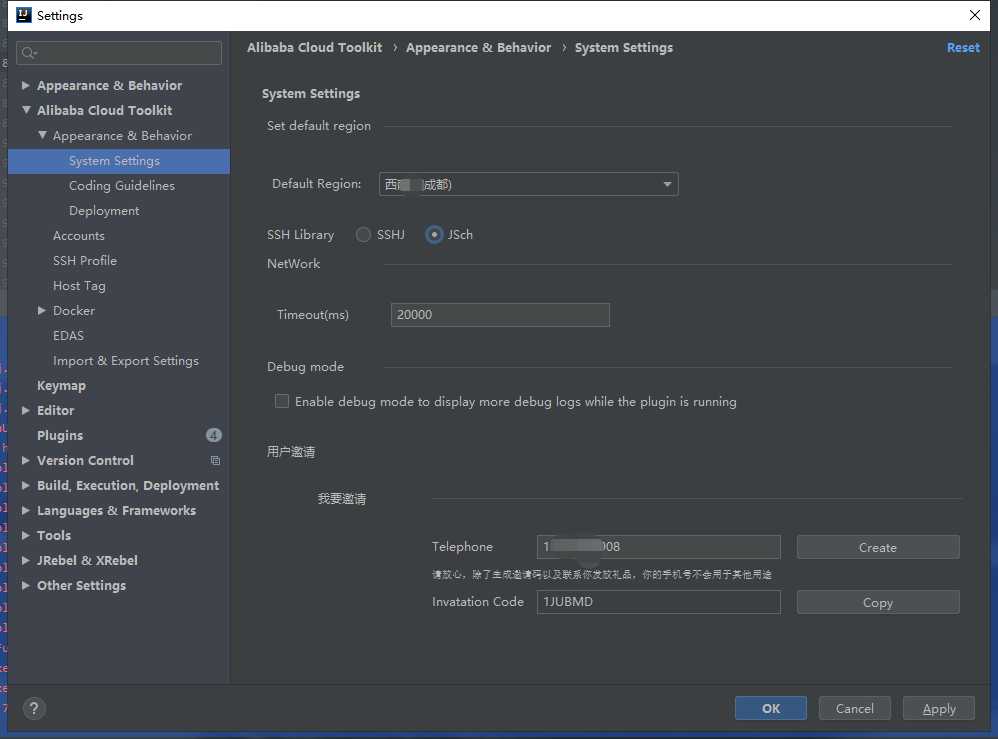The image size is (998, 739).
Task: Click the Version Control project-level icon
Action: tap(215, 460)
